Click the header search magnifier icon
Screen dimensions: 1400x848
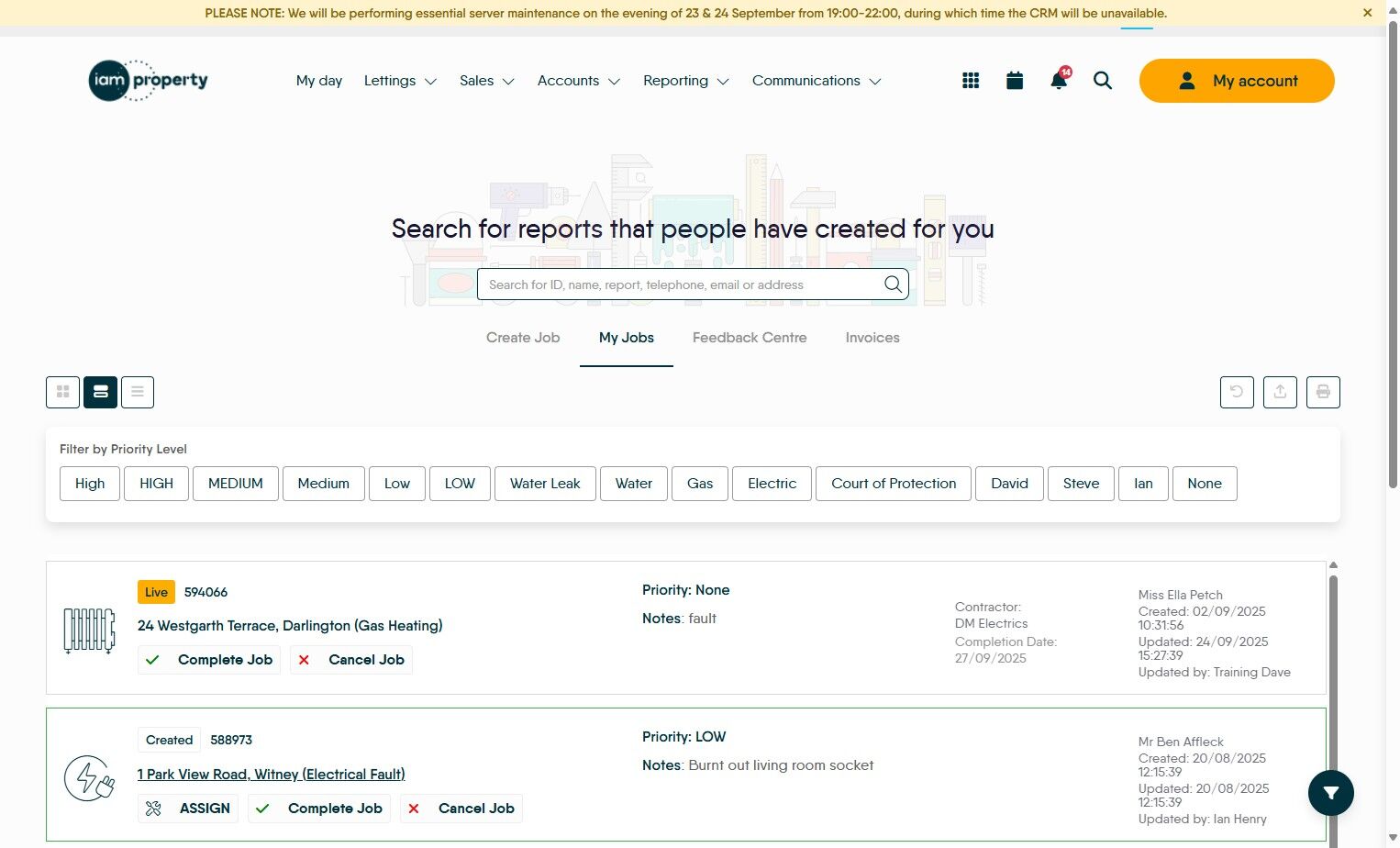1103,81
